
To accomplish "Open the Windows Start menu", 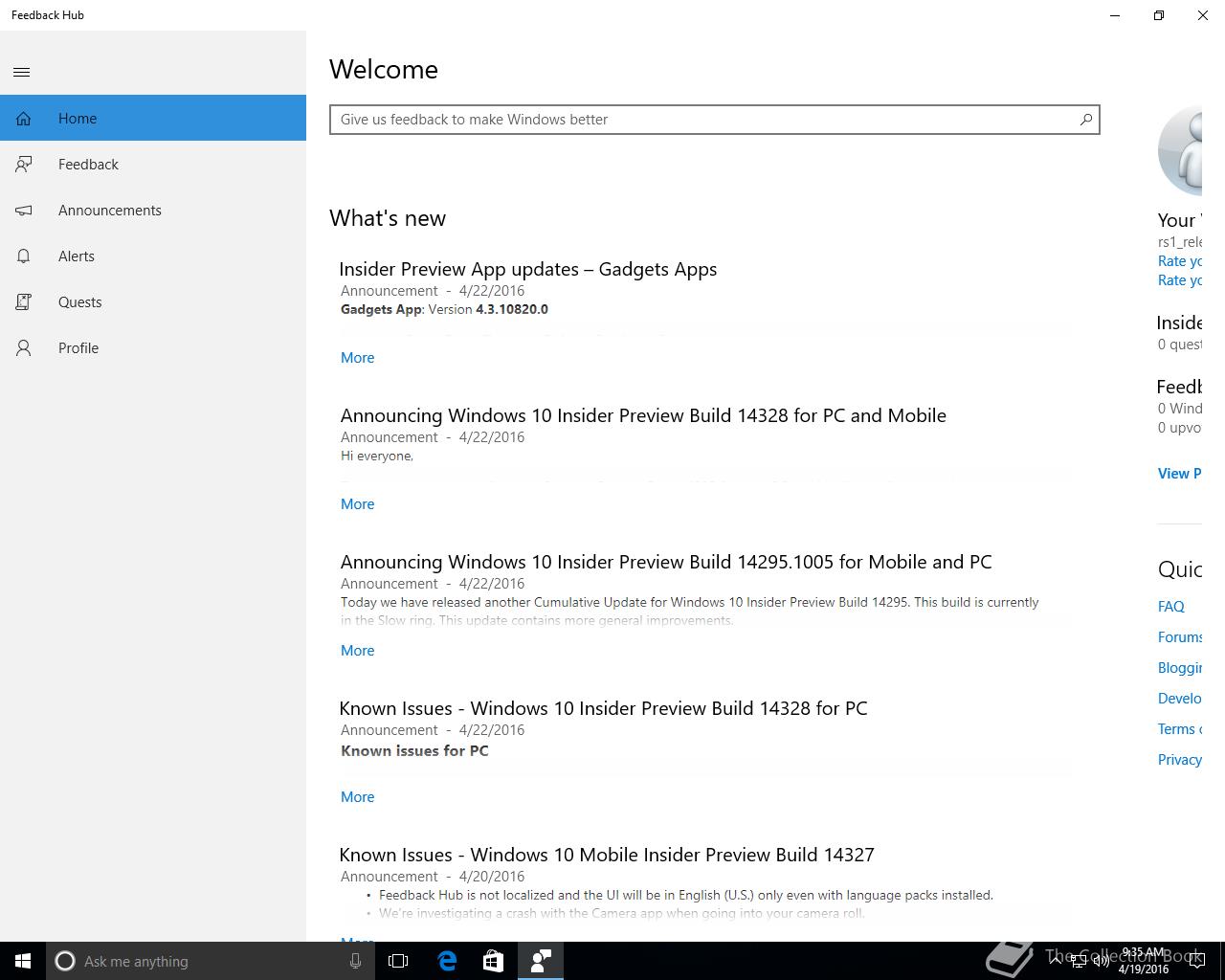I will click(x=23, y=961).
